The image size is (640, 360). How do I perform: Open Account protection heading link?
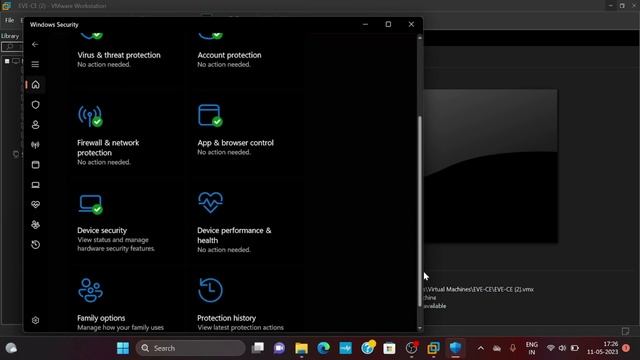click(x=229, y=55)
